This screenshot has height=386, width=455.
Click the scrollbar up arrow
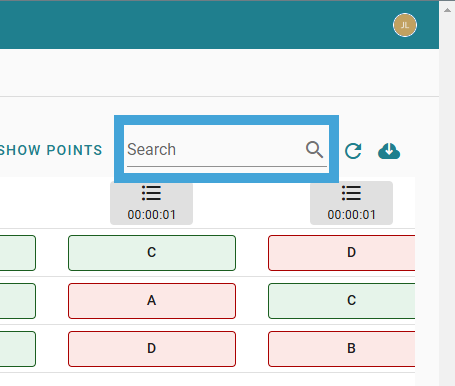(447, 10)
